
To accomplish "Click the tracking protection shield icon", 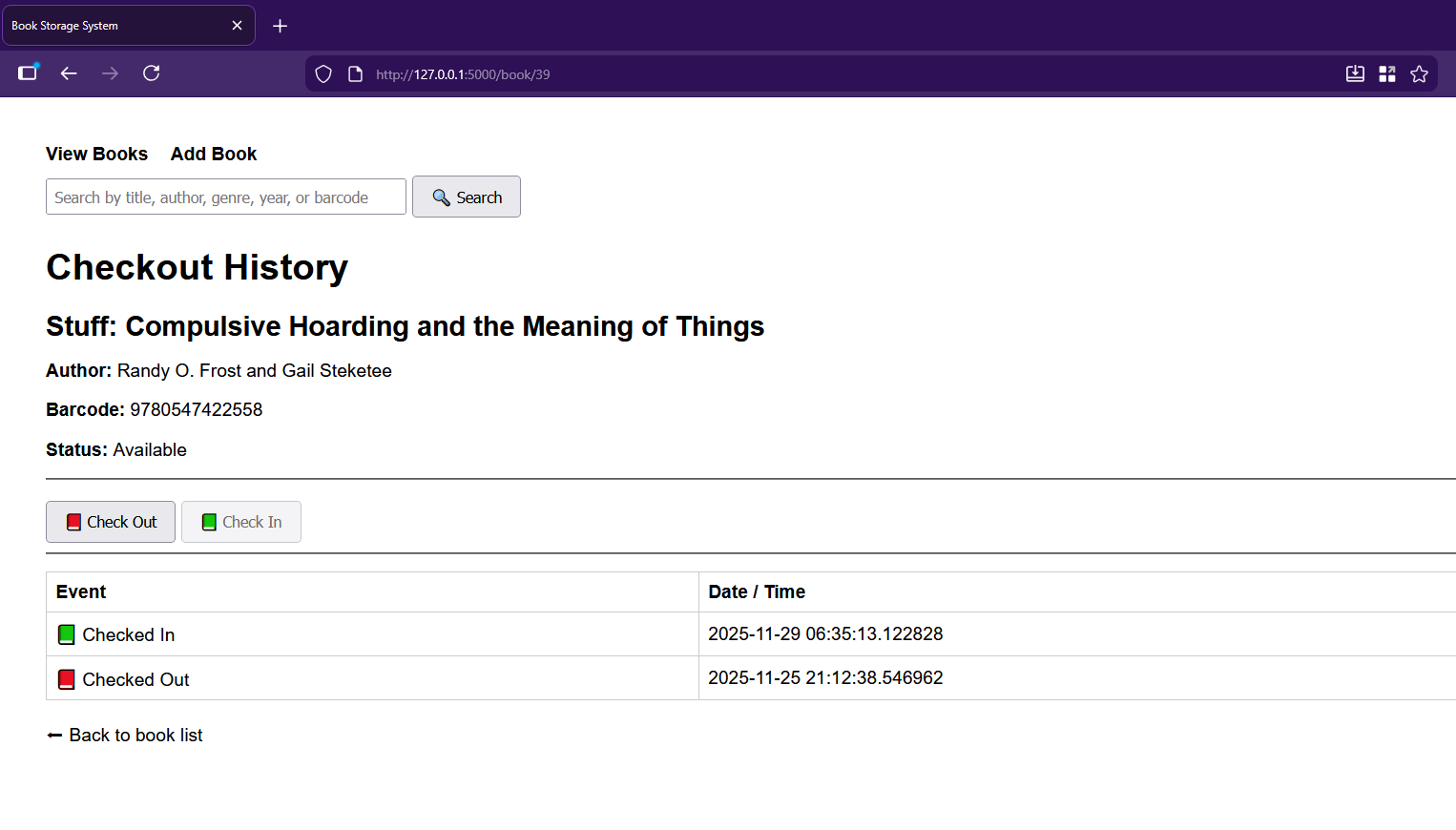I will click(x=323, y=74).
